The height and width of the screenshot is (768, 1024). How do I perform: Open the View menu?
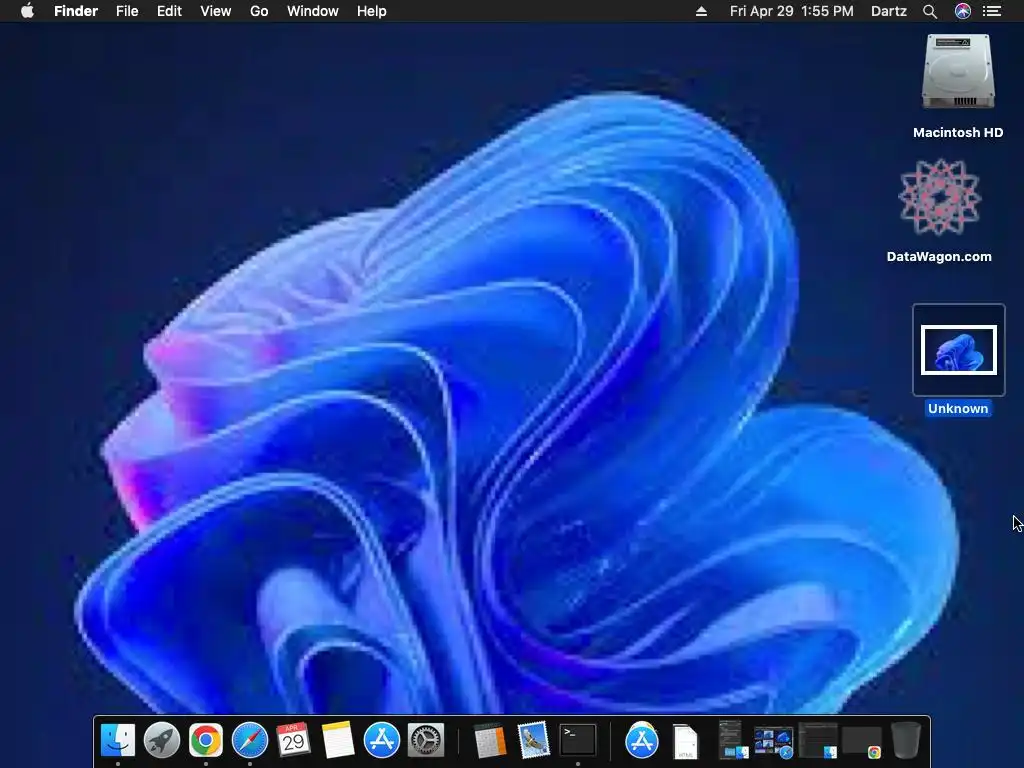216,11
